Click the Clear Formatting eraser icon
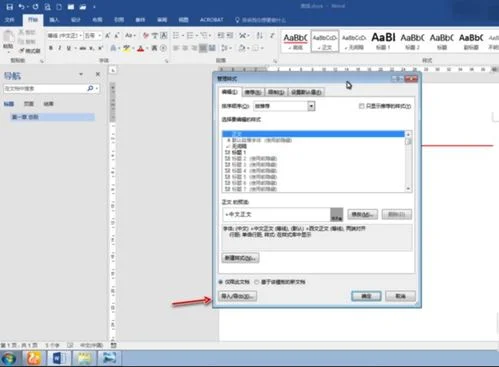 [x=146, y=36]
